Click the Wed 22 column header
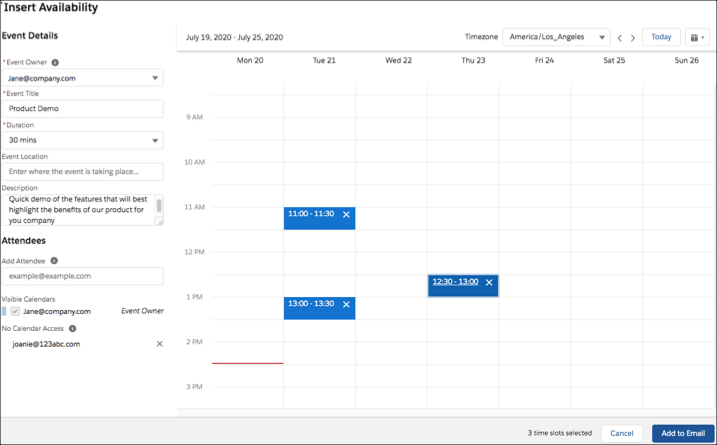This screenshot has height=445, width=717. (x=399, y=60)
